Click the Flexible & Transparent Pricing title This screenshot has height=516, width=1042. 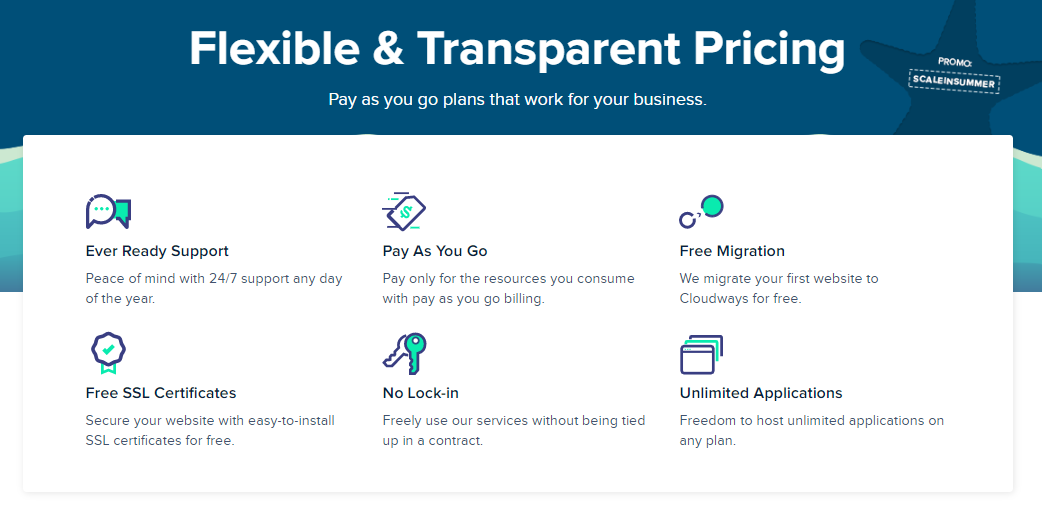coord(517,49)
